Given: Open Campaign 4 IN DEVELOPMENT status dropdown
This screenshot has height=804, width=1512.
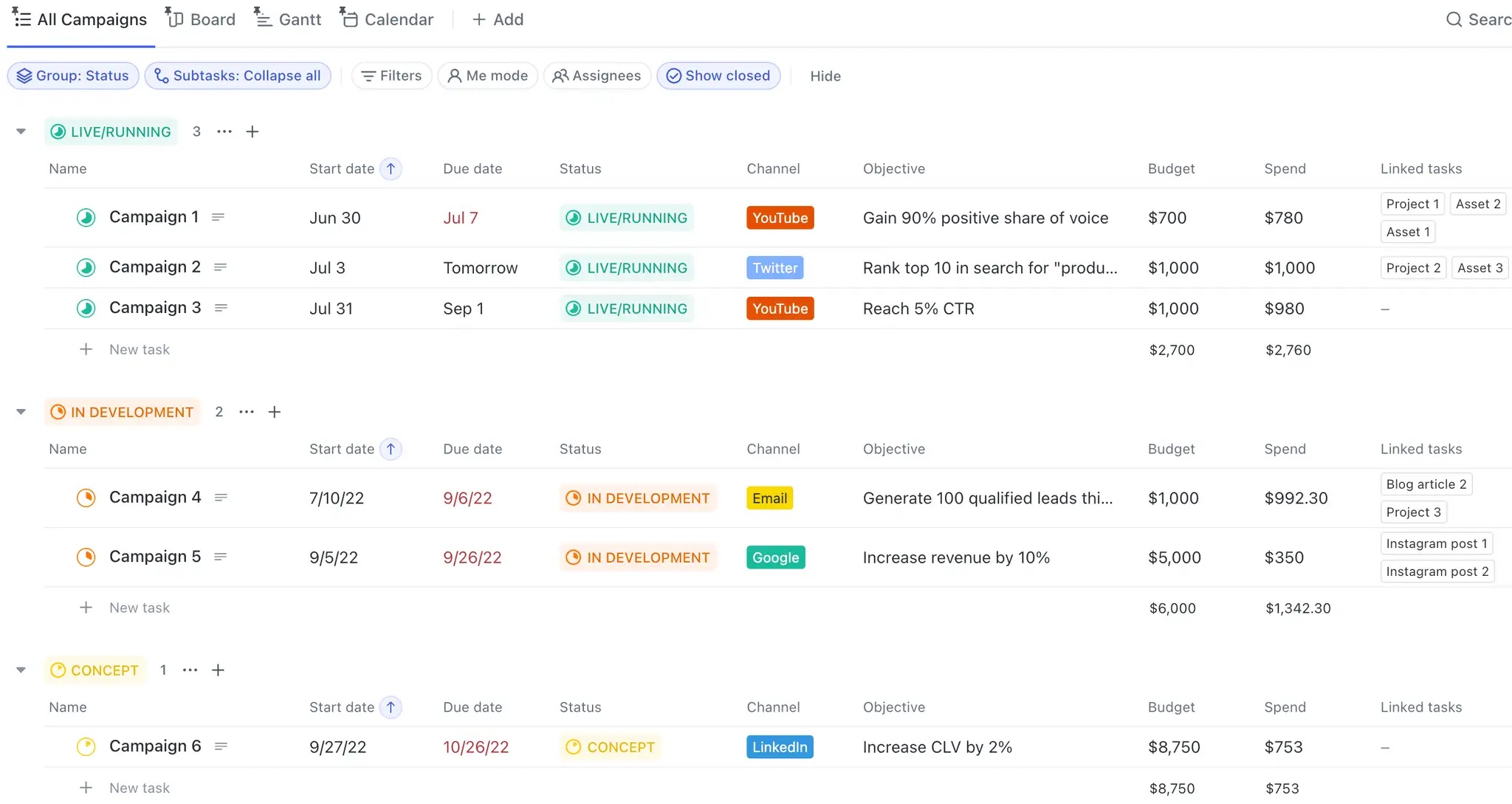Looking at the screenshot, I should point(637,498).
